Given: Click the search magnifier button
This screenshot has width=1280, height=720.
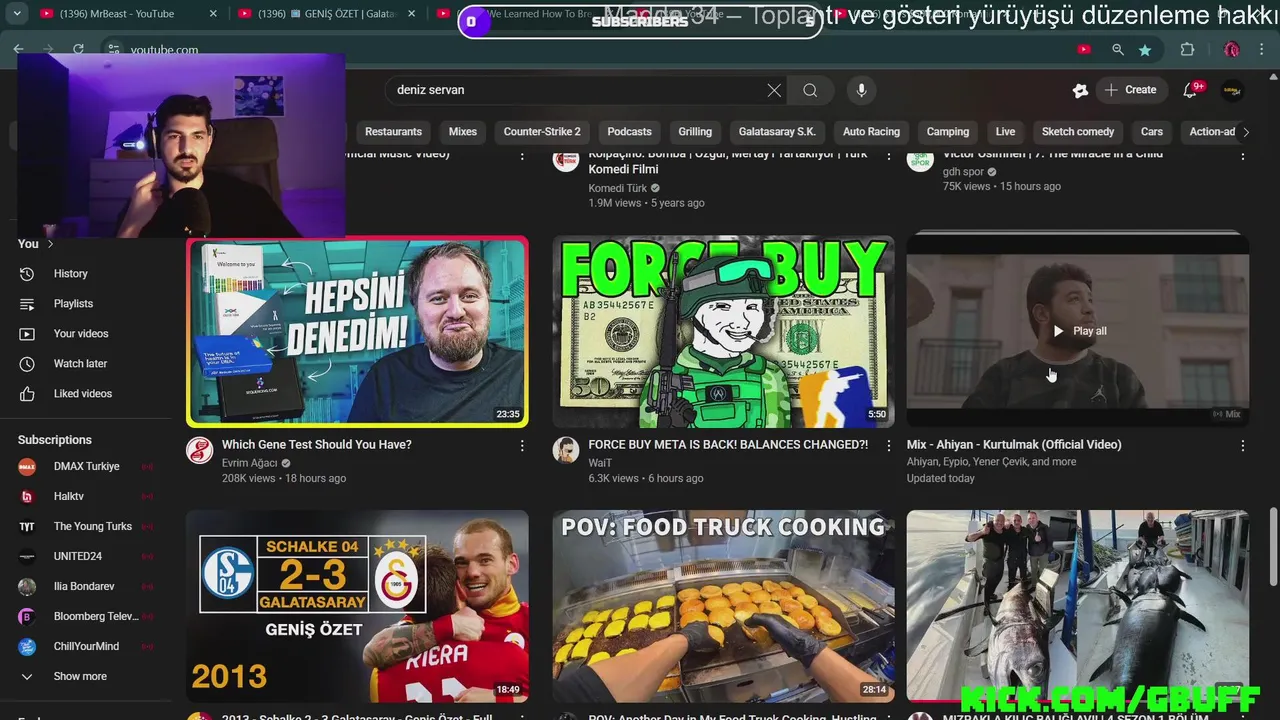Looking at the screenshot, I should [x=810, y=90].
